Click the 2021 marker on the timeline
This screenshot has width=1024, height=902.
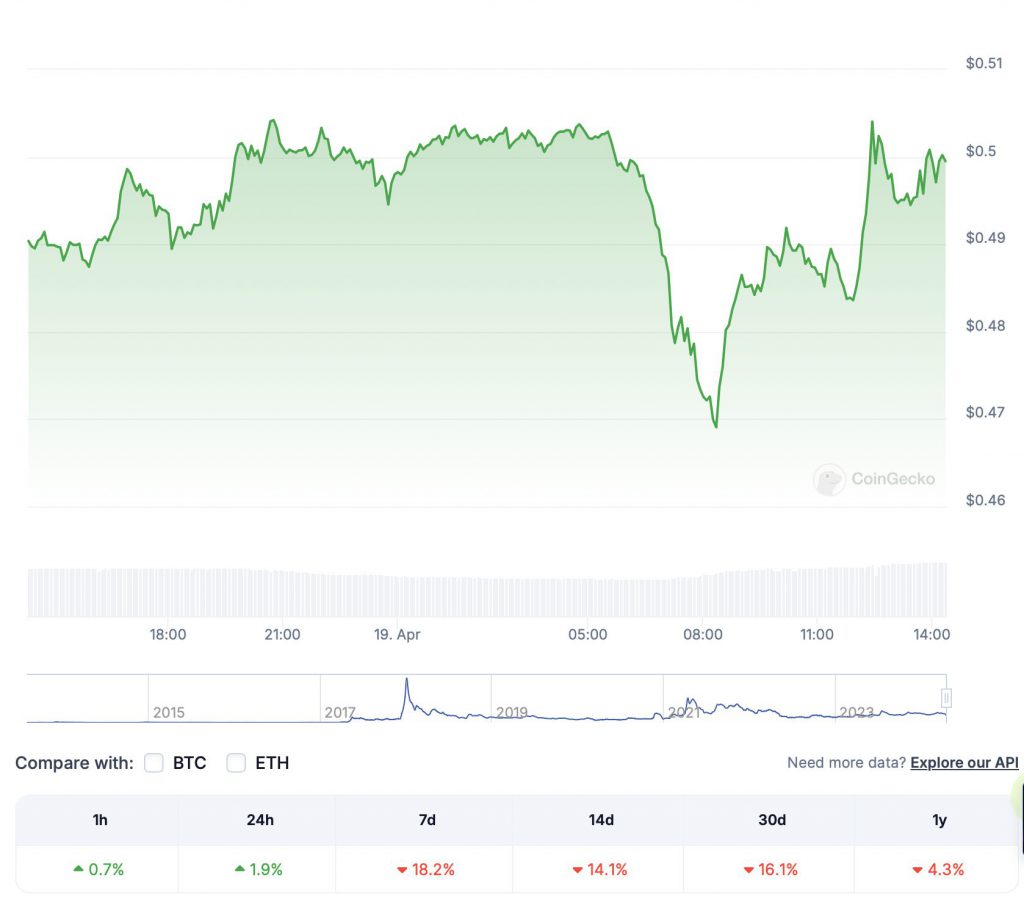click(683, 713)
